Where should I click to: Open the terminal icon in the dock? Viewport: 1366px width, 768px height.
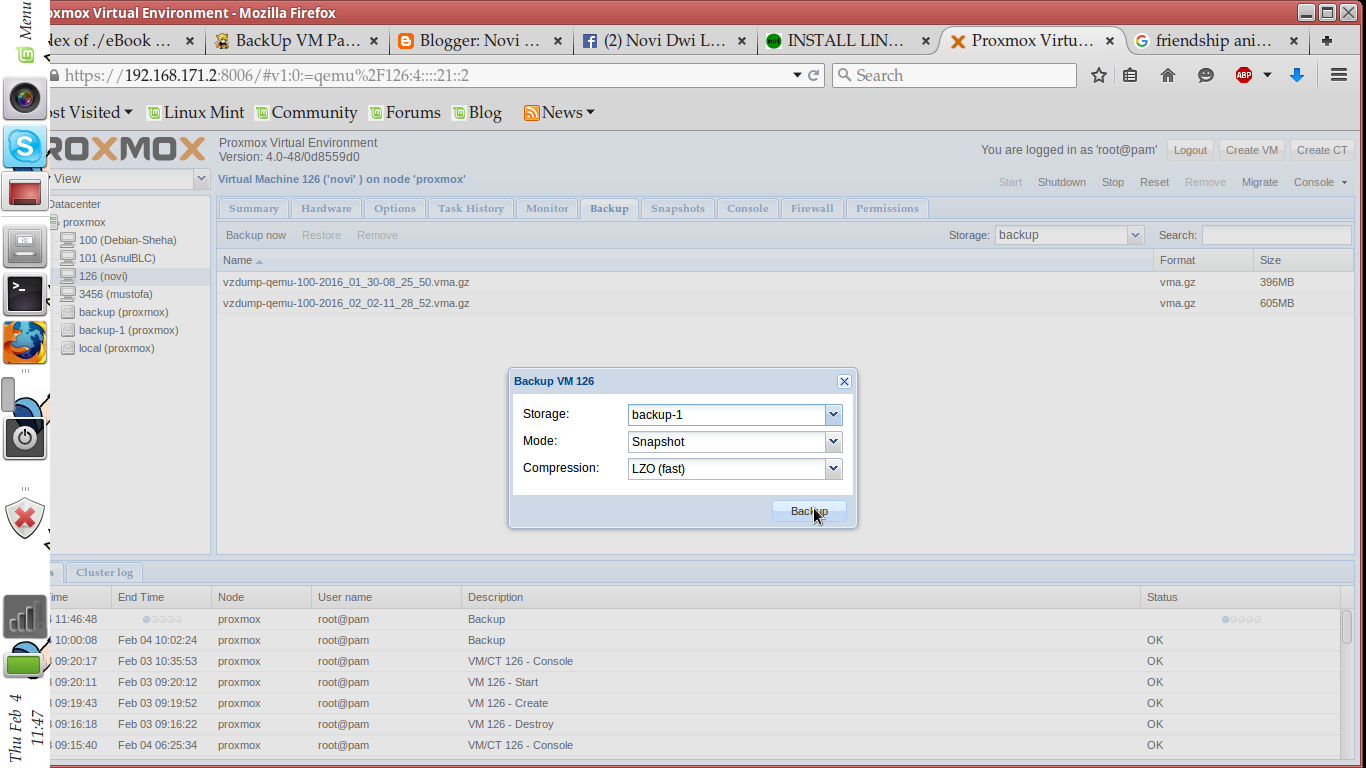24,294
